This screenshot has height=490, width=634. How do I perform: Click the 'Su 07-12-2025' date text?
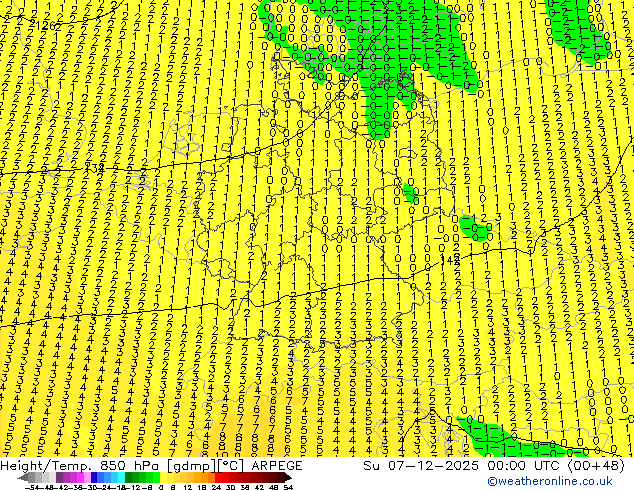click(423, 466)
